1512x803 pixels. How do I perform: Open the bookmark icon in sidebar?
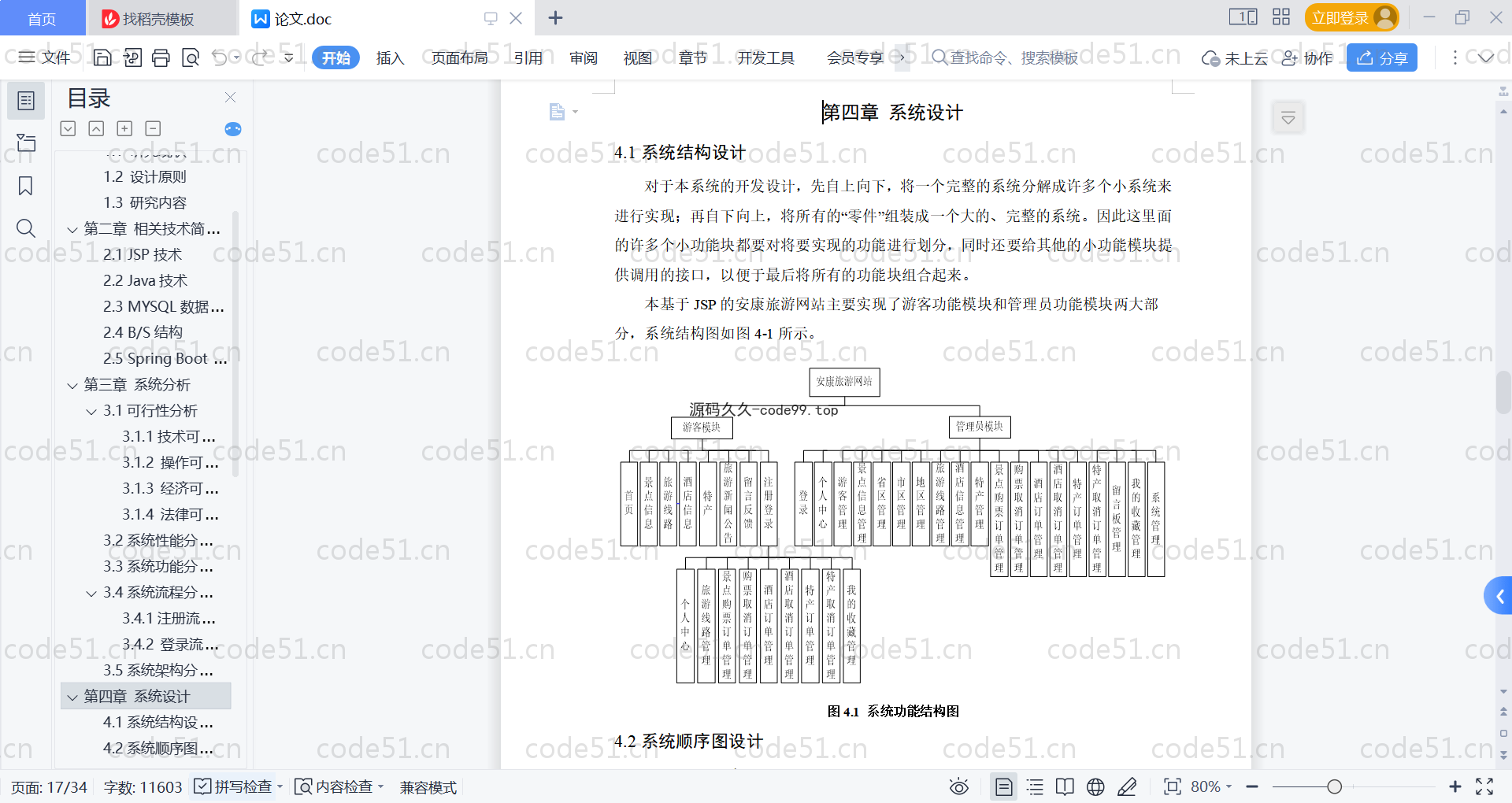pos(26,186)
